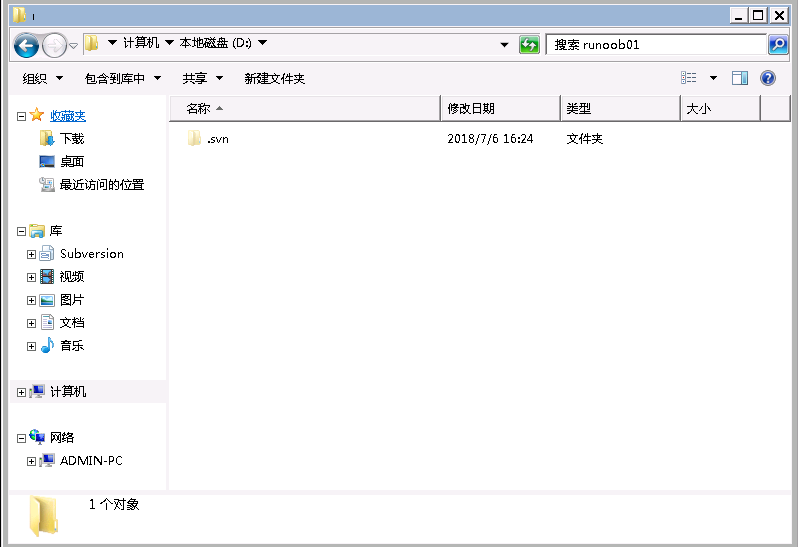Open Desktop (桌面) in favorites

72,162
